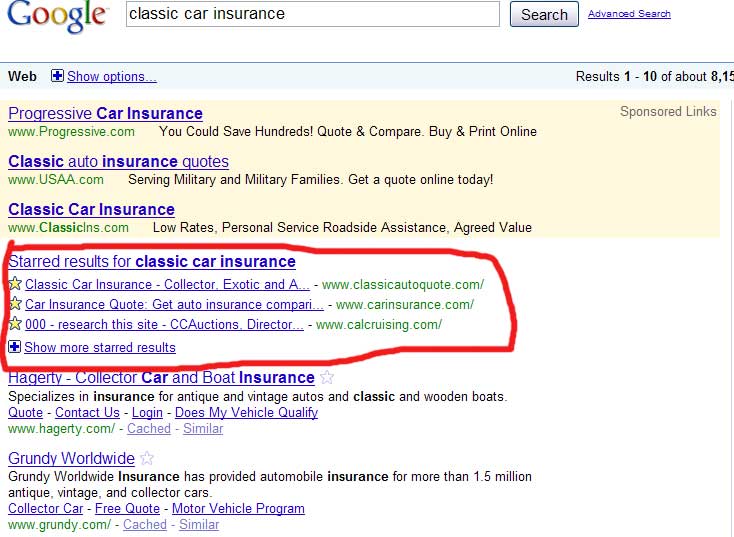Open Hagerty Login sitelink

tap(147, 412)
